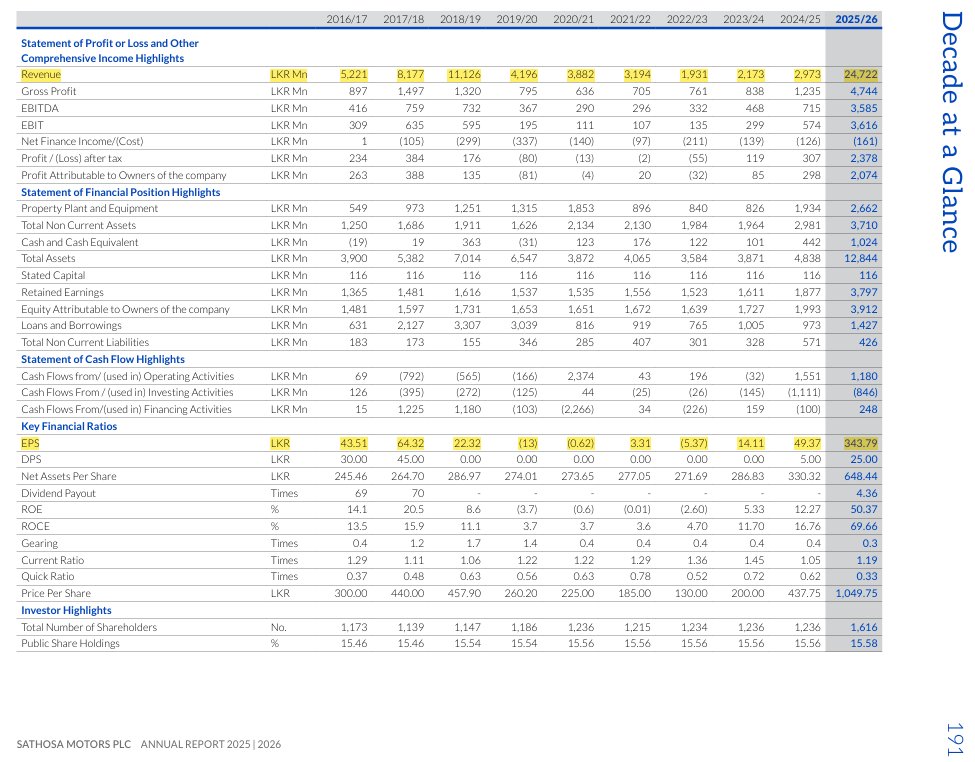Image resolution: width=975 pixels, height=762 pixels.
Task: Select the EPS value 343.79
Action: pyautogui.click(x=861, y=444)
